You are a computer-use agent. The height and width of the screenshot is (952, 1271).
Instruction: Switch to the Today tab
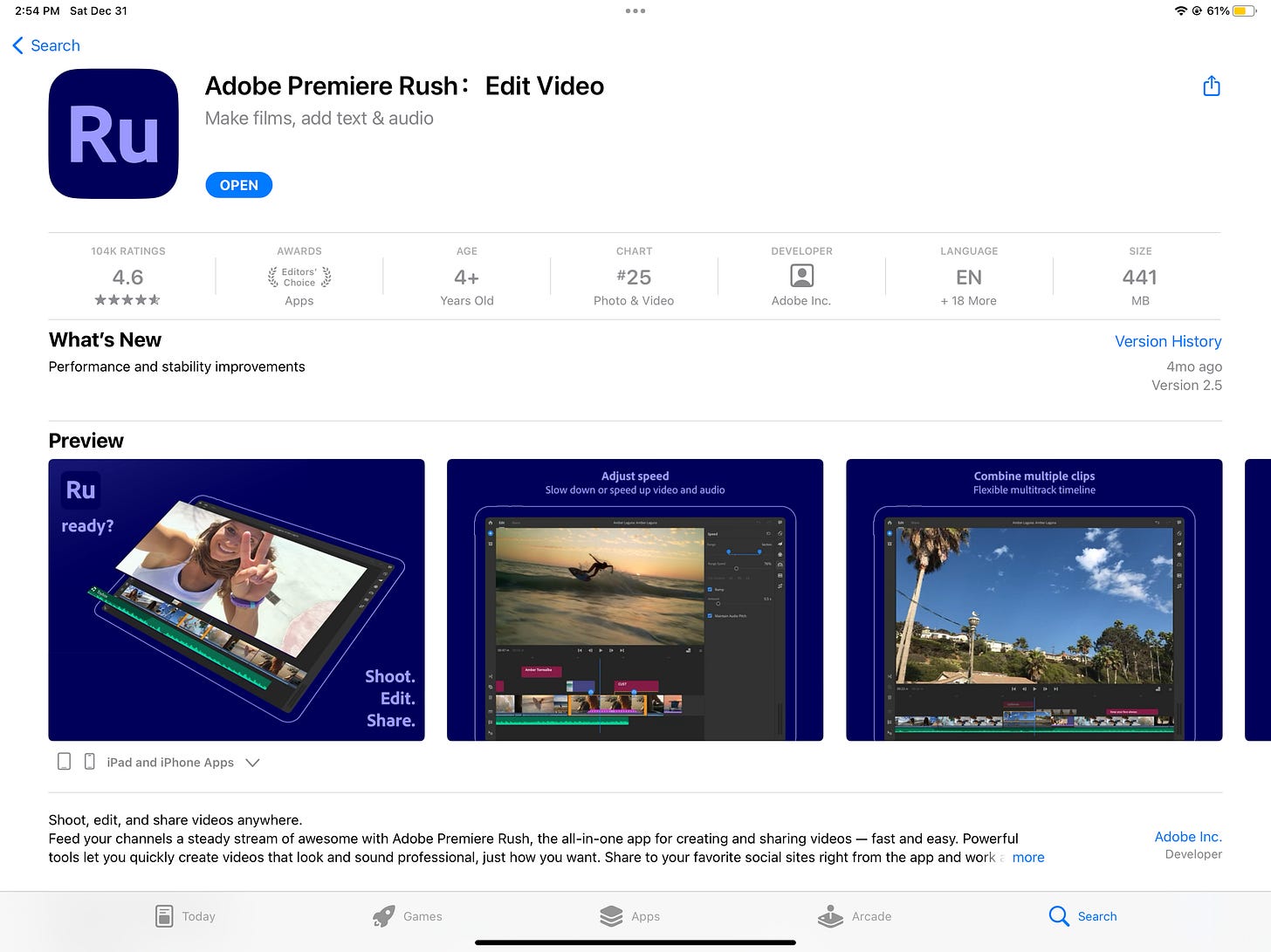pos(185,916)
